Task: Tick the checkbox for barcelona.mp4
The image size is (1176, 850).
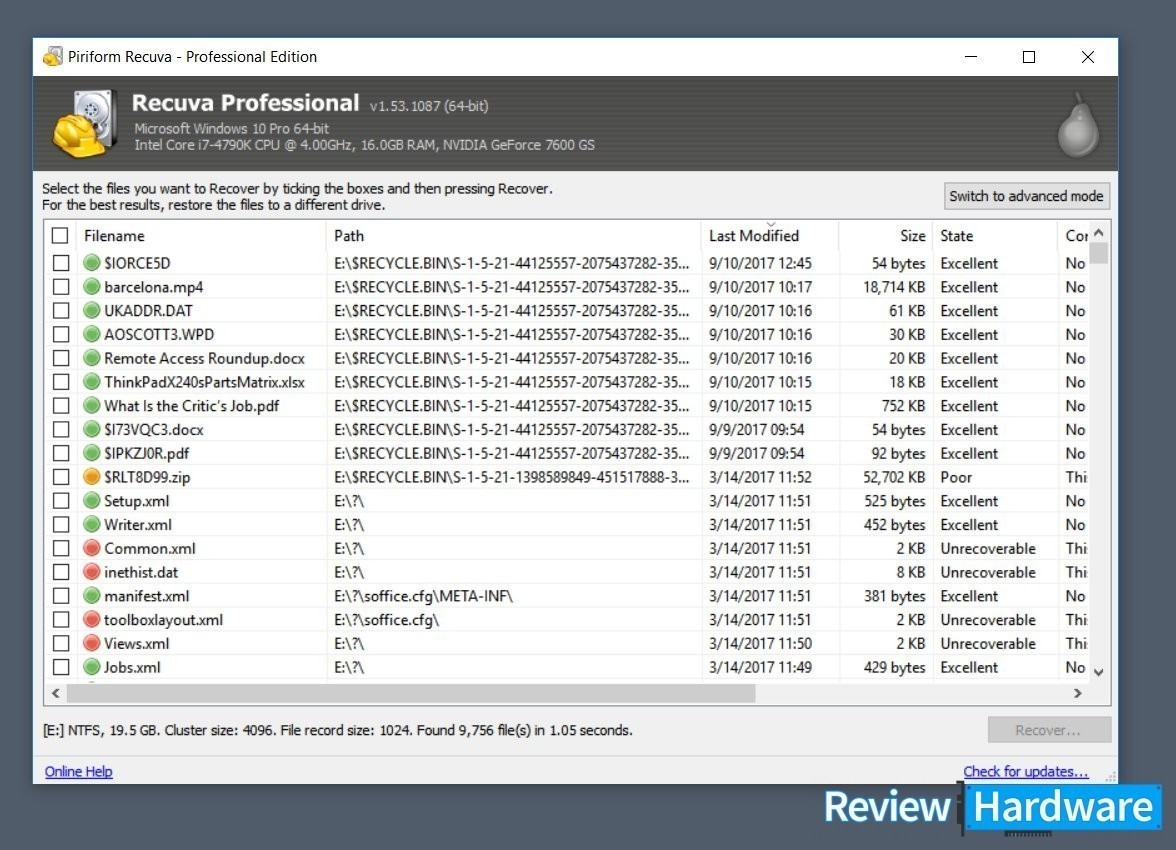Action: click(x=62, y=287)
